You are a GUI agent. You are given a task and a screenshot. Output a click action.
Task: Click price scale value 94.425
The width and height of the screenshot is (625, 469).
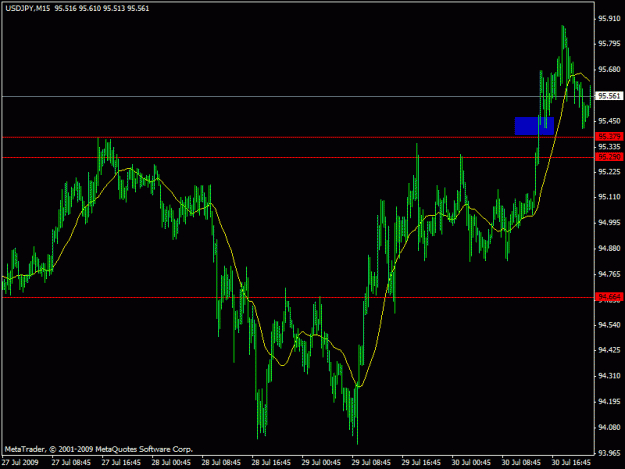tap(609, 350)
